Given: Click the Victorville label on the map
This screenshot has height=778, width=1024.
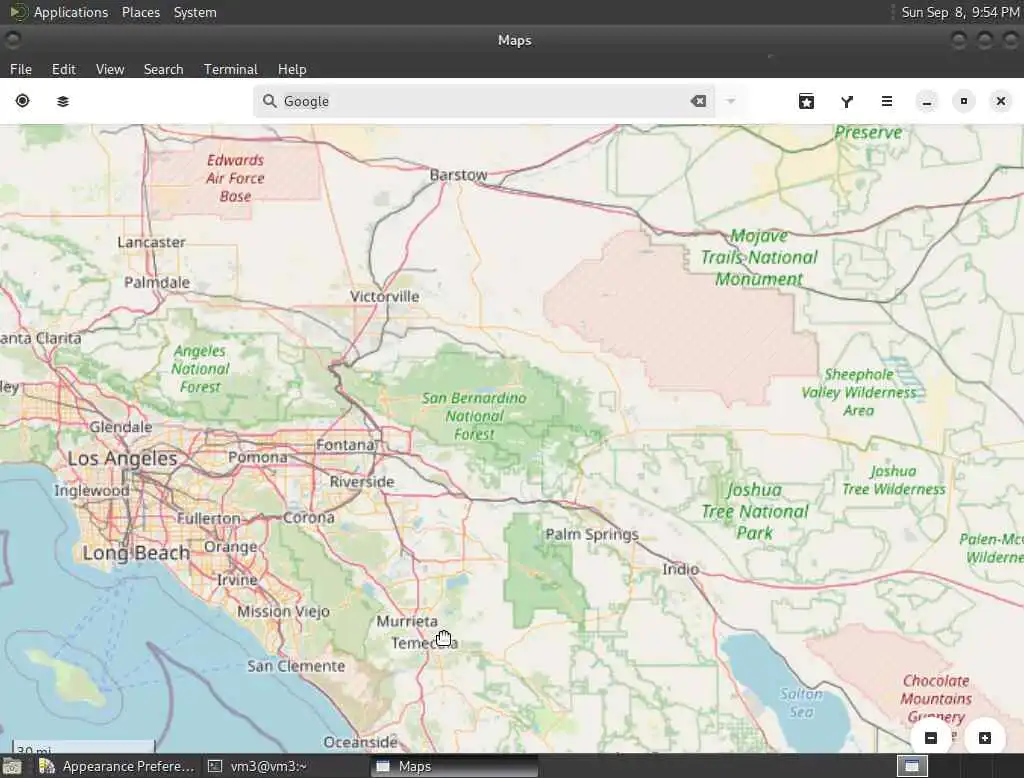Looking at the screenshot, I should click(385, 297).
